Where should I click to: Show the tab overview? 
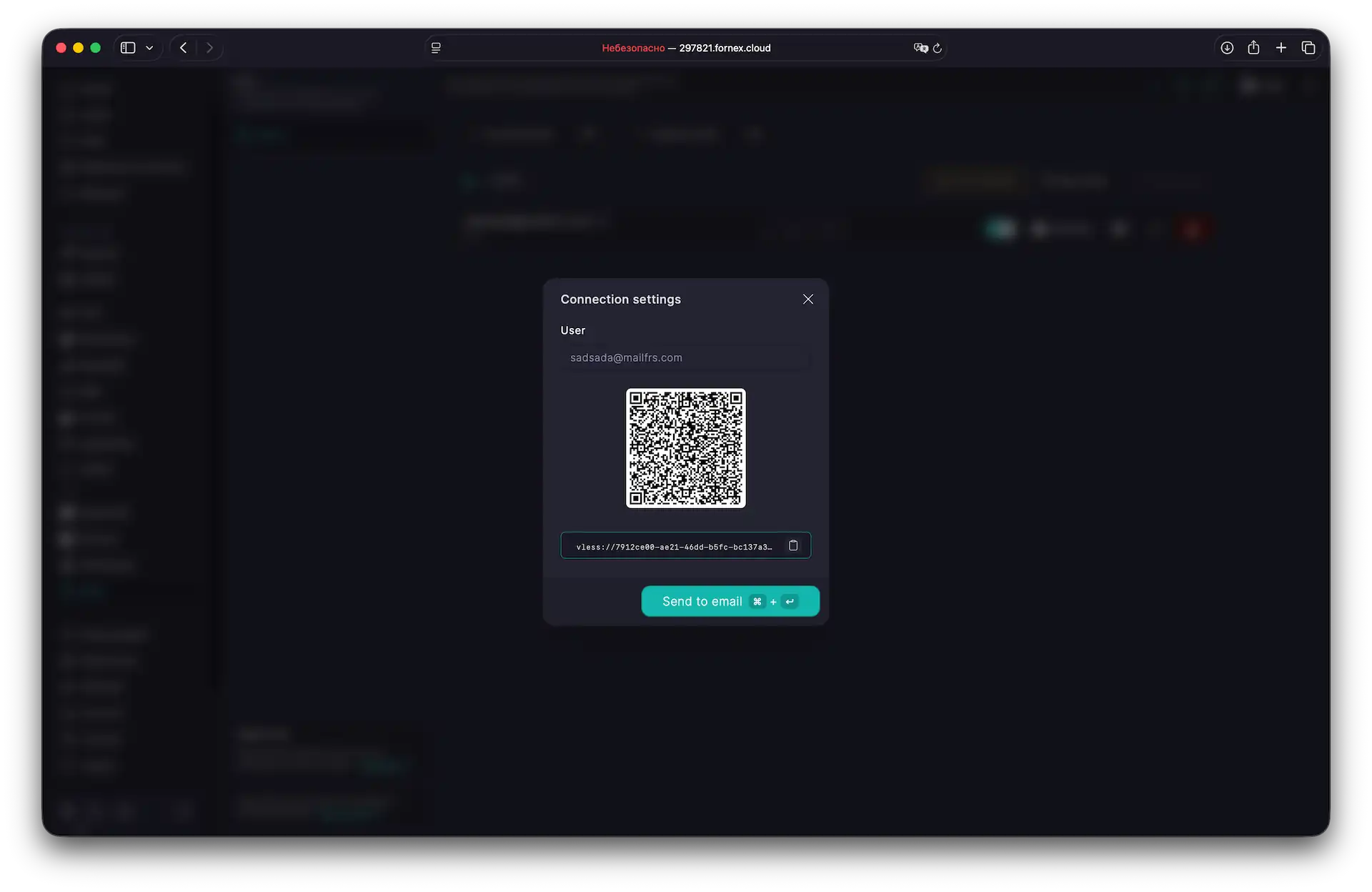[x=1308, y=47]
